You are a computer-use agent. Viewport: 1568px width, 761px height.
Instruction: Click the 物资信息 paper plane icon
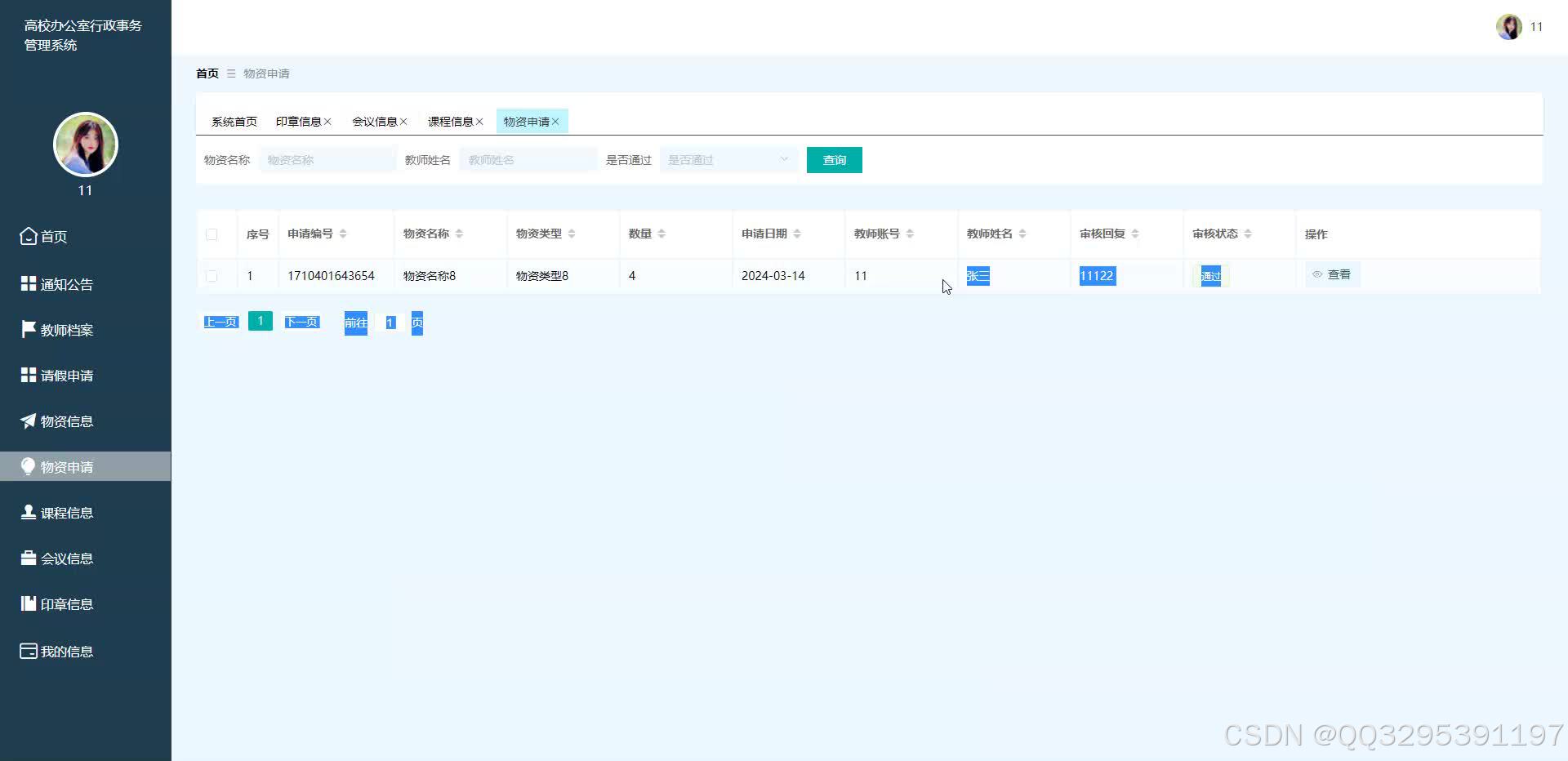[29, 421]
